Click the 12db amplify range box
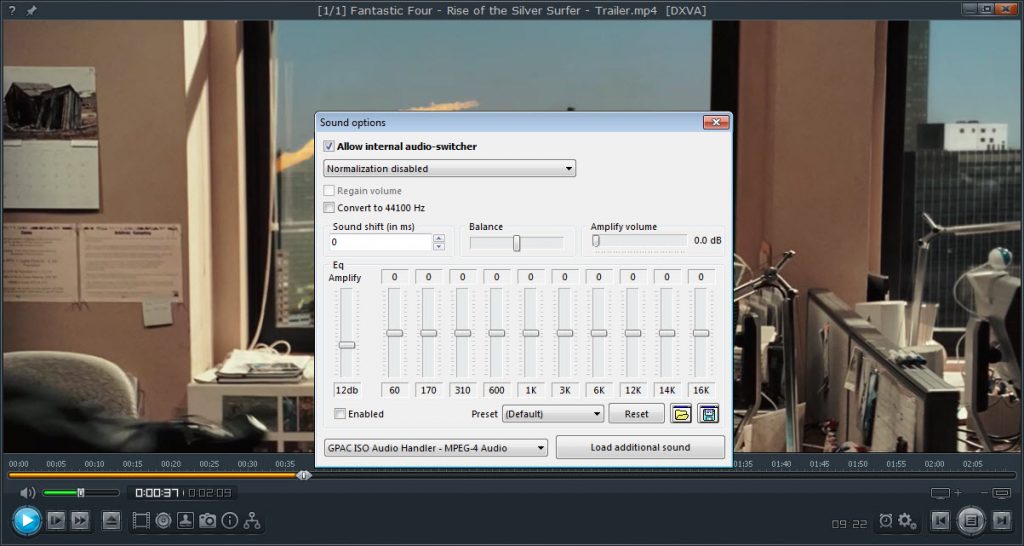 [347, 390]
